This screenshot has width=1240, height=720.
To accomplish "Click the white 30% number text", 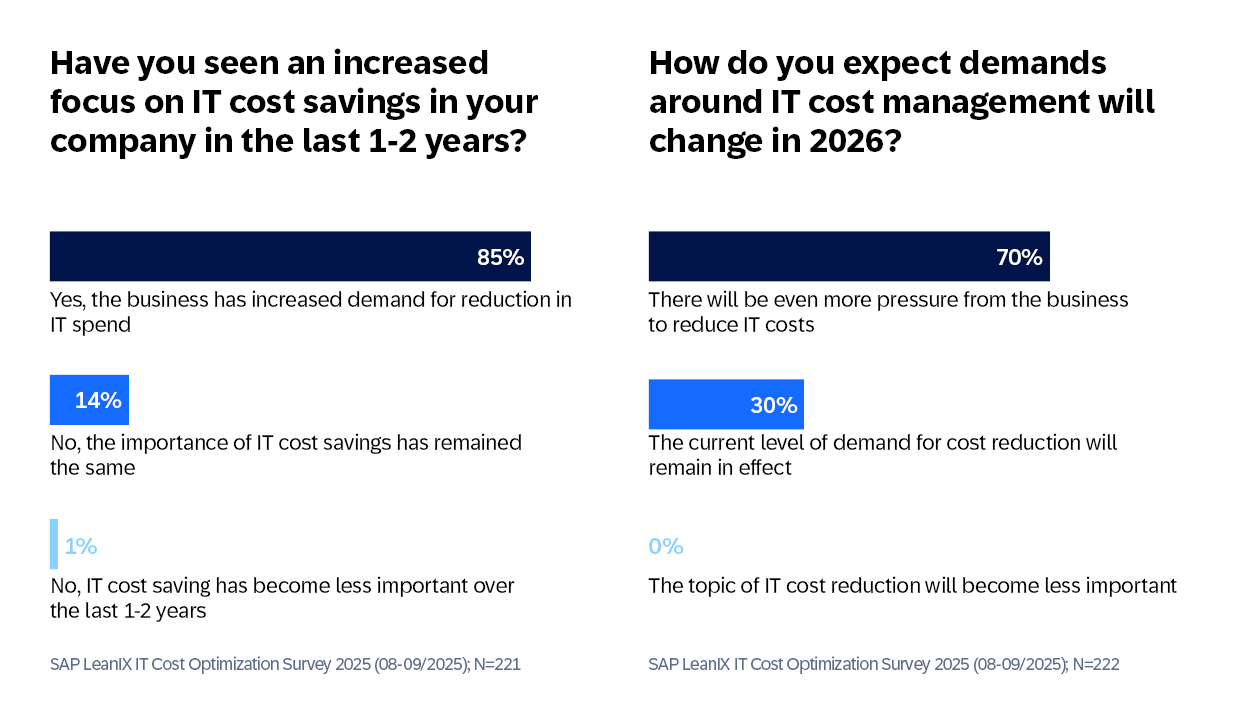I will tap(773, 405).
